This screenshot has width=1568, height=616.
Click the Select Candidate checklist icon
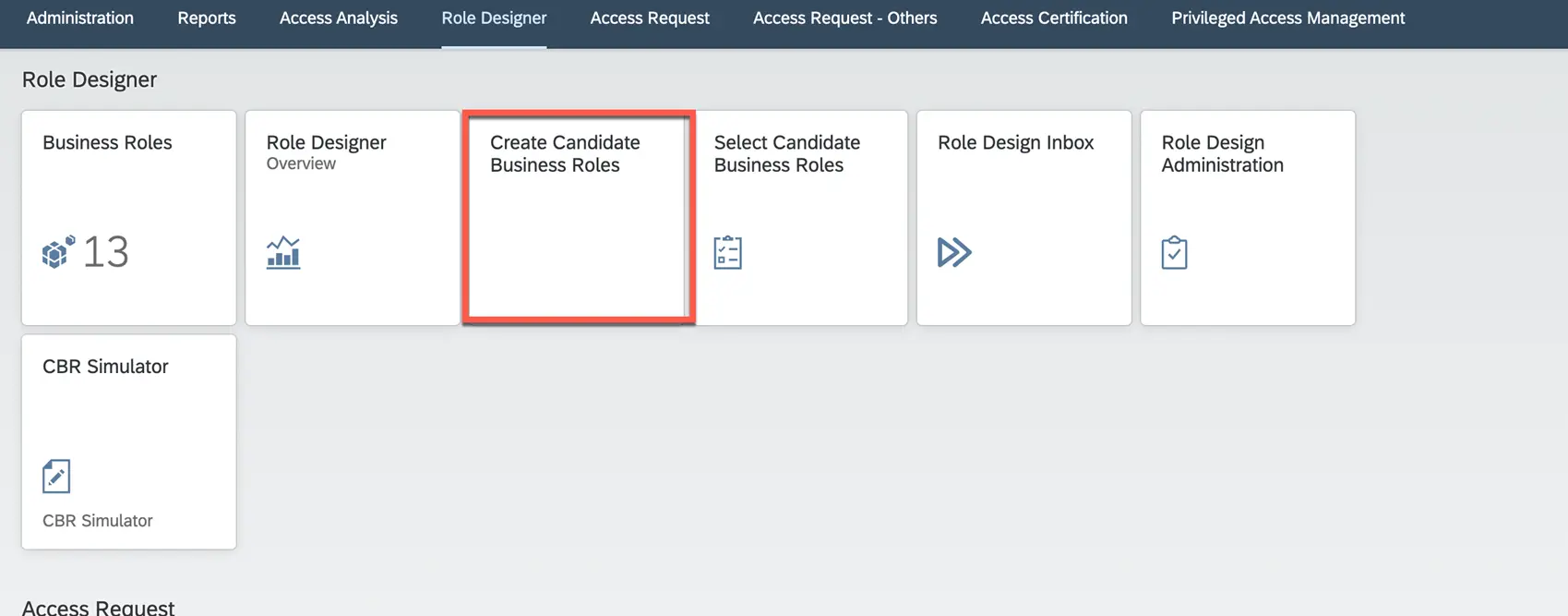(x=727, y=252)
